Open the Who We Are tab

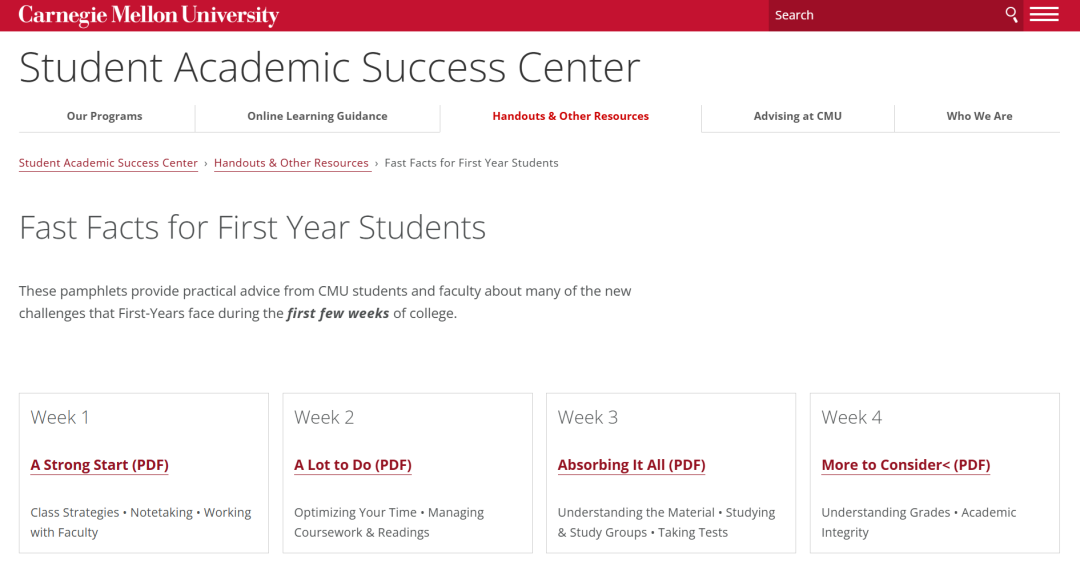tap(979, 116)
